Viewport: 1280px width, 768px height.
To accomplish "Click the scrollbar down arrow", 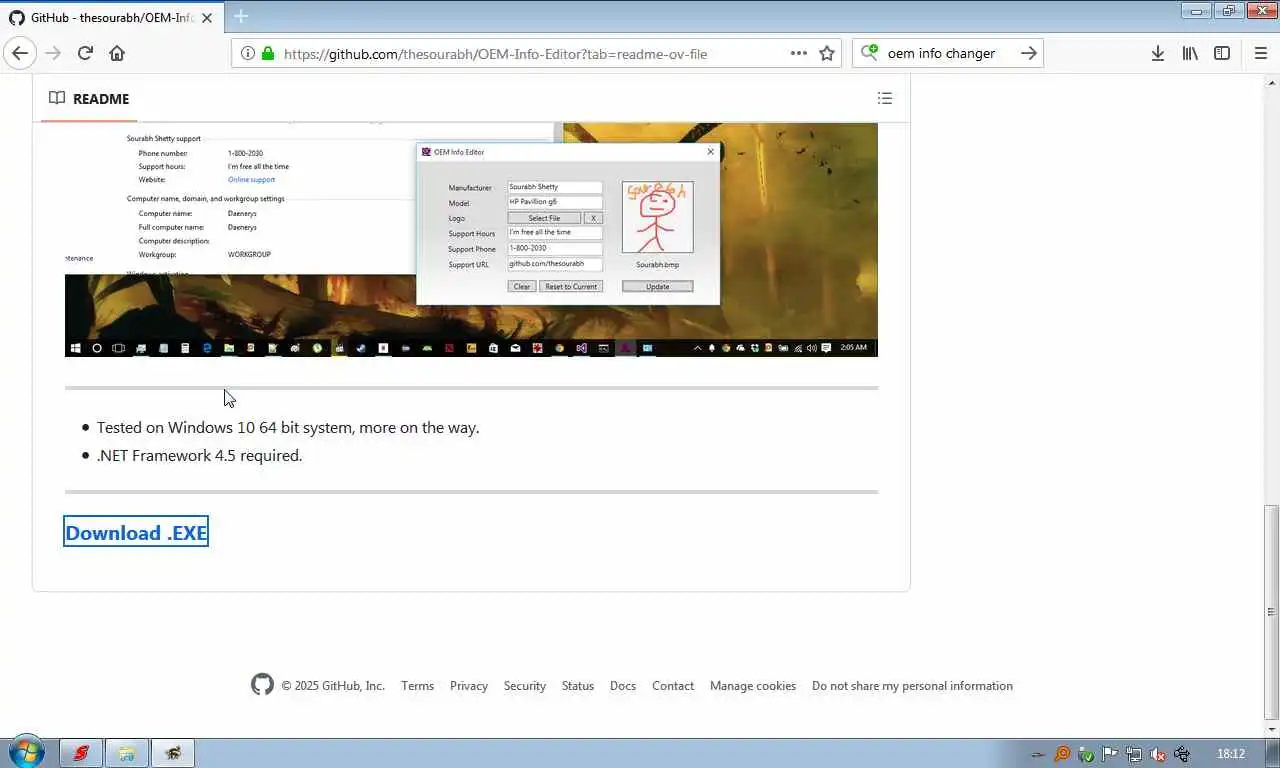I will (x=1271, y=730).
